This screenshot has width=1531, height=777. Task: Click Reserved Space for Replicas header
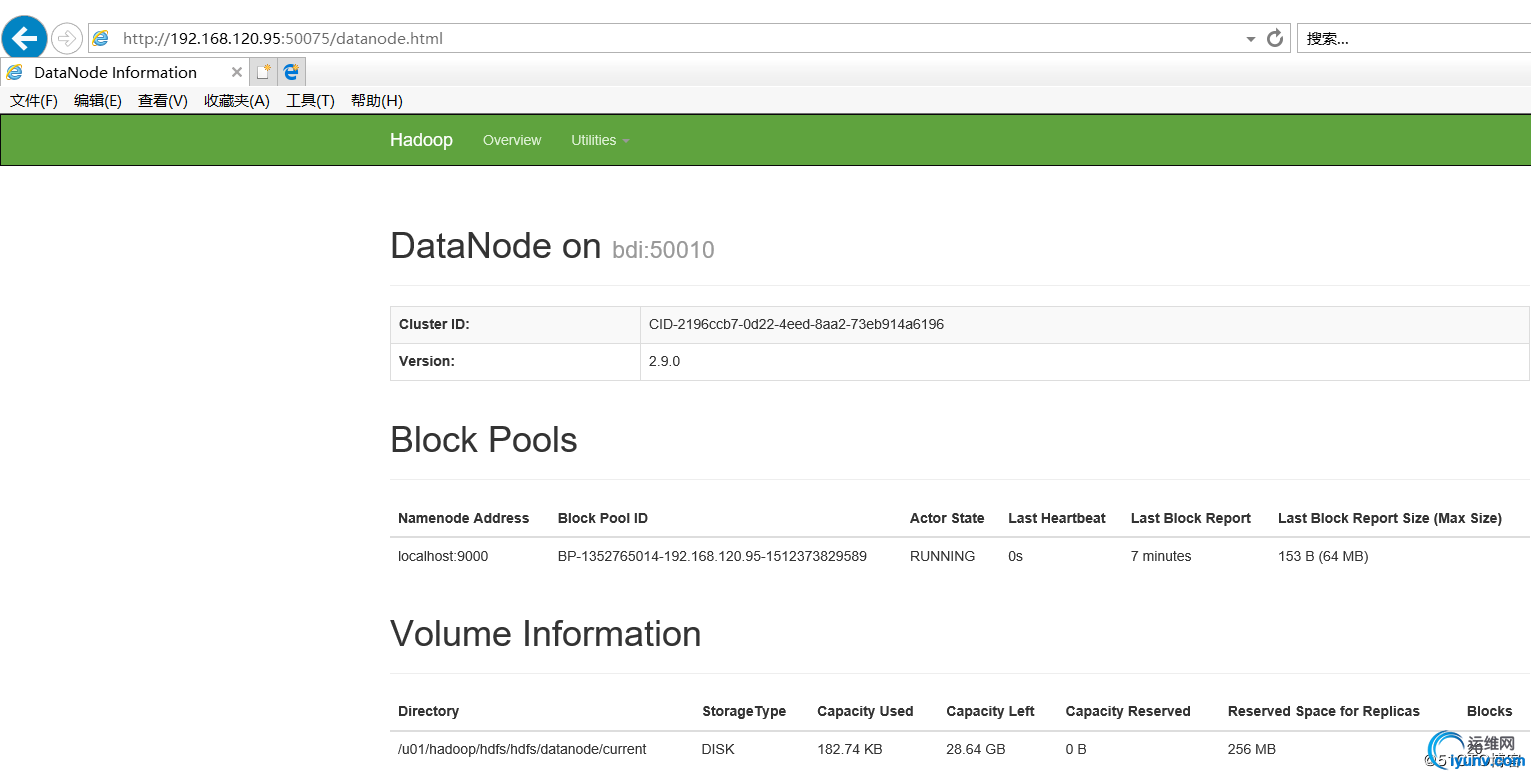[x=1324, y=711]
